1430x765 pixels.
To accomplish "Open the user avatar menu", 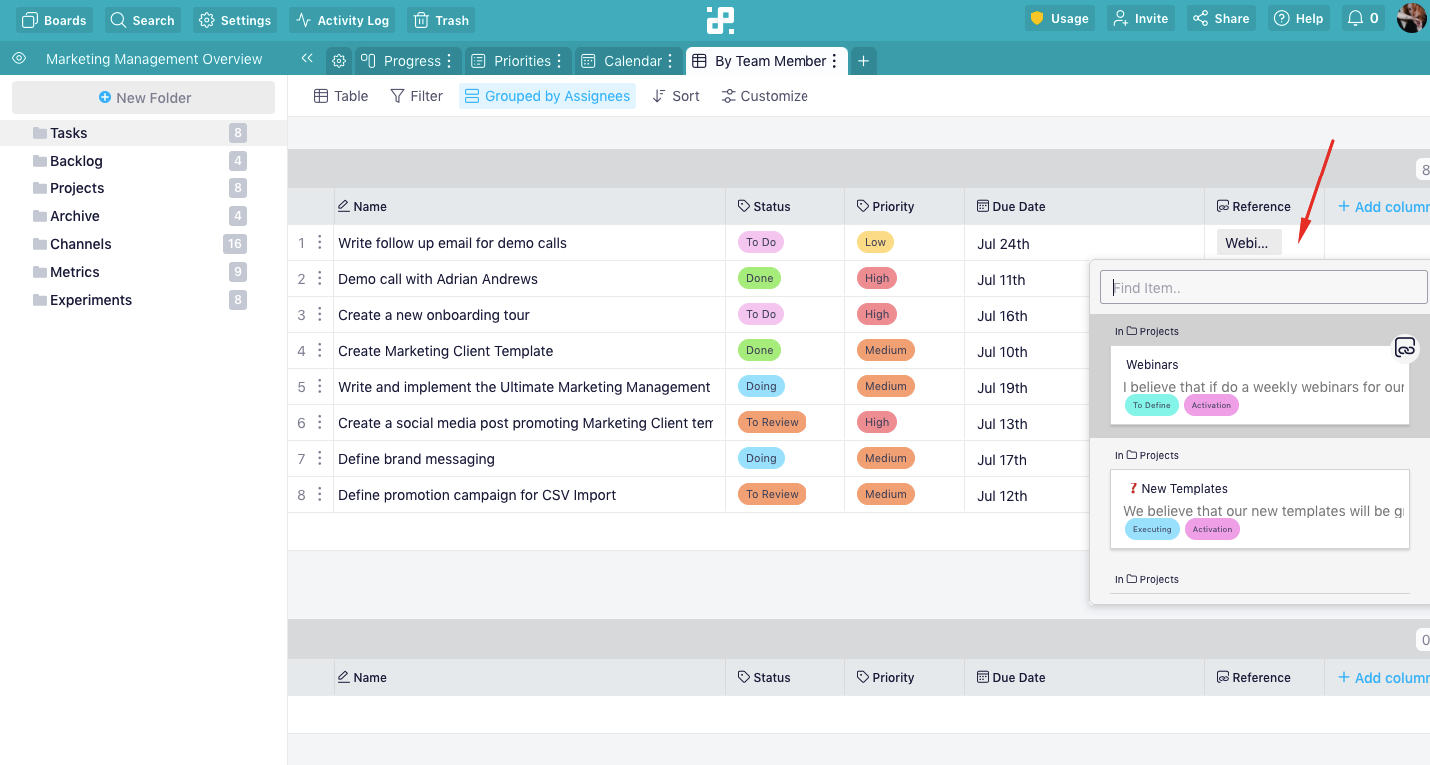I will tap(1411, 18).
